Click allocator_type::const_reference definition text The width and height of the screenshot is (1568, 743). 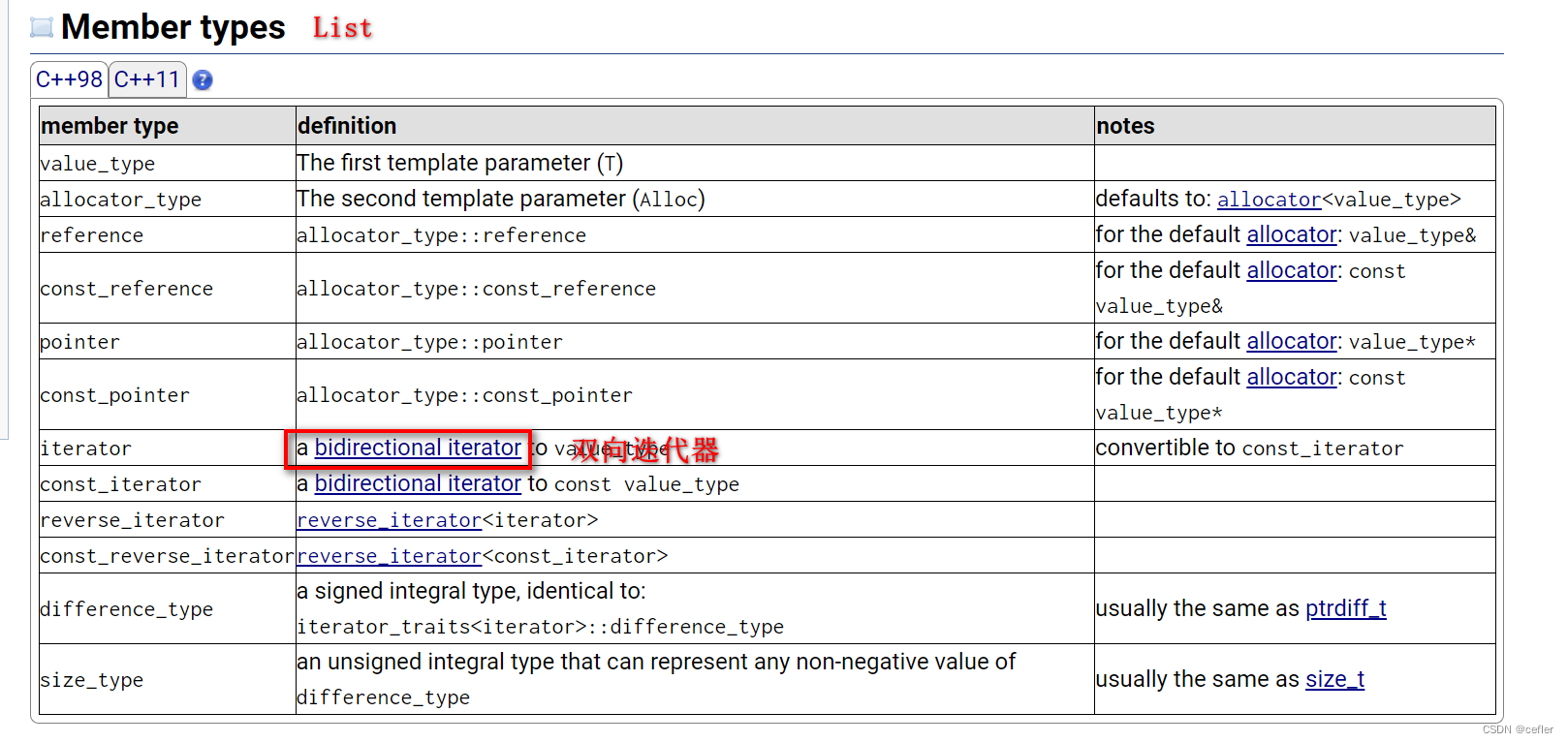pyautogui.click(x=477, y=289)
